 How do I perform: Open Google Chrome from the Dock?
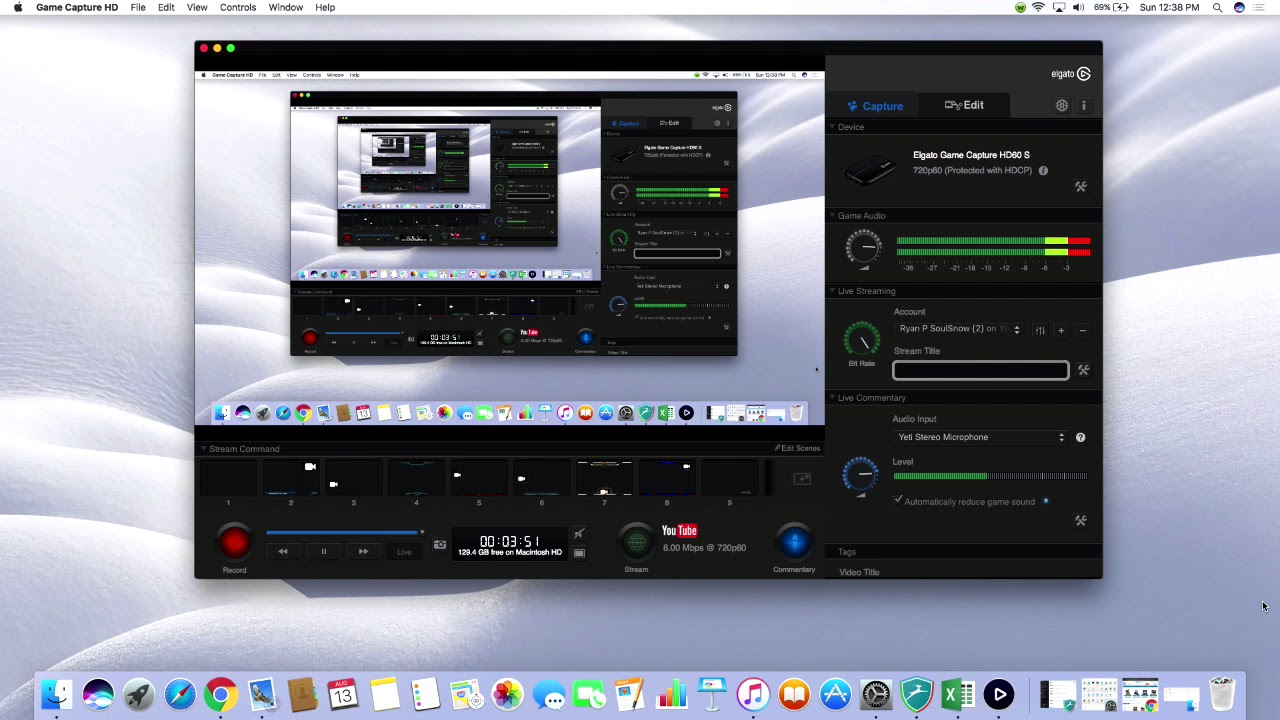221,694
